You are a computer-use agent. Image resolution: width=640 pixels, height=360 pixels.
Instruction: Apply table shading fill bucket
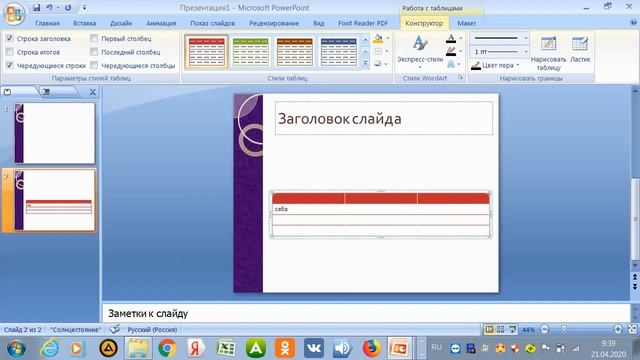(378, 39)
